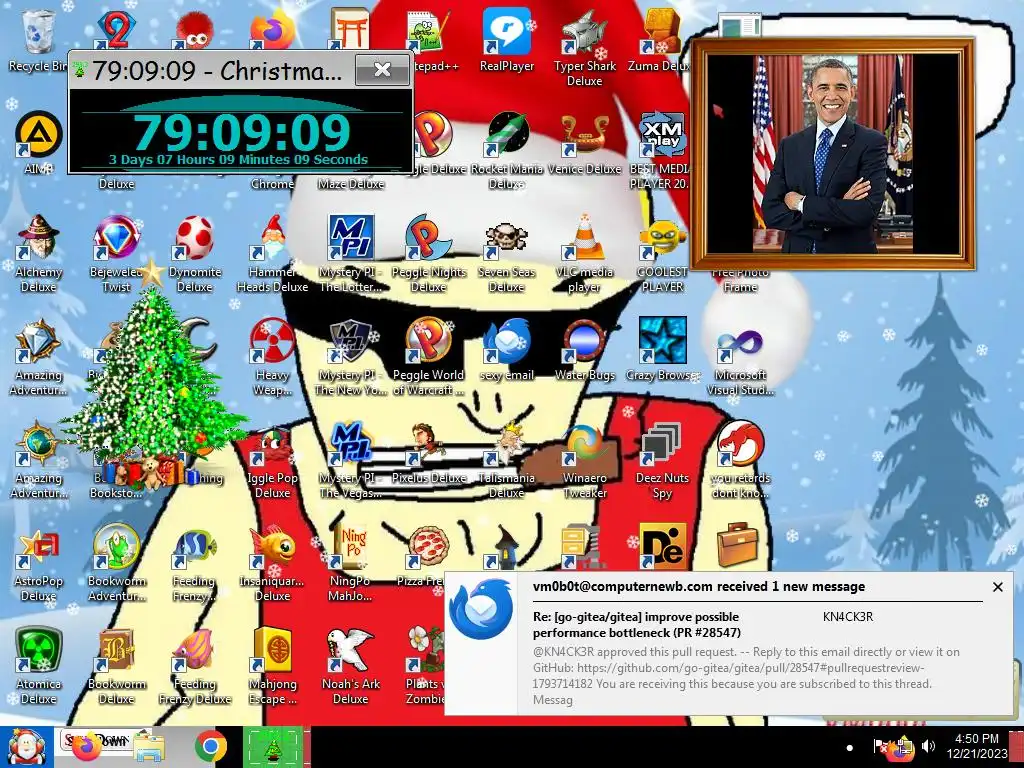This screenshot has width=1024, height=768.
Task: Open the go-gitea email subject in notification
Action: pos(636,624)
